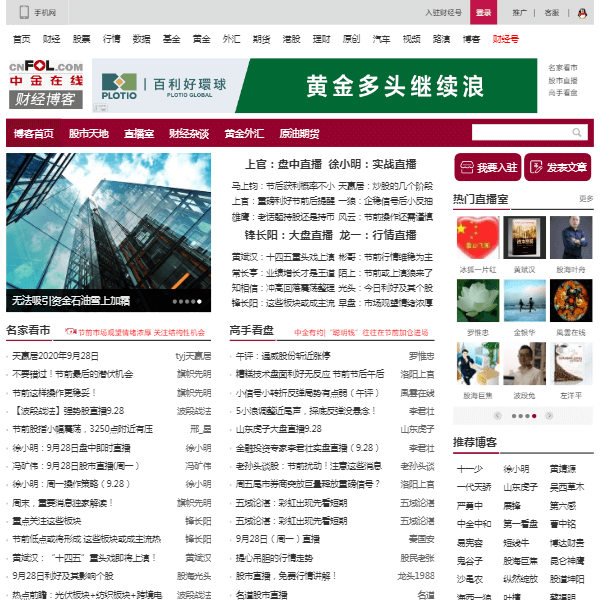Image resolution: width=600 pixels, height=600 pixels.
Task: Go to 首页 in top navigation
Action: (21, 39)
